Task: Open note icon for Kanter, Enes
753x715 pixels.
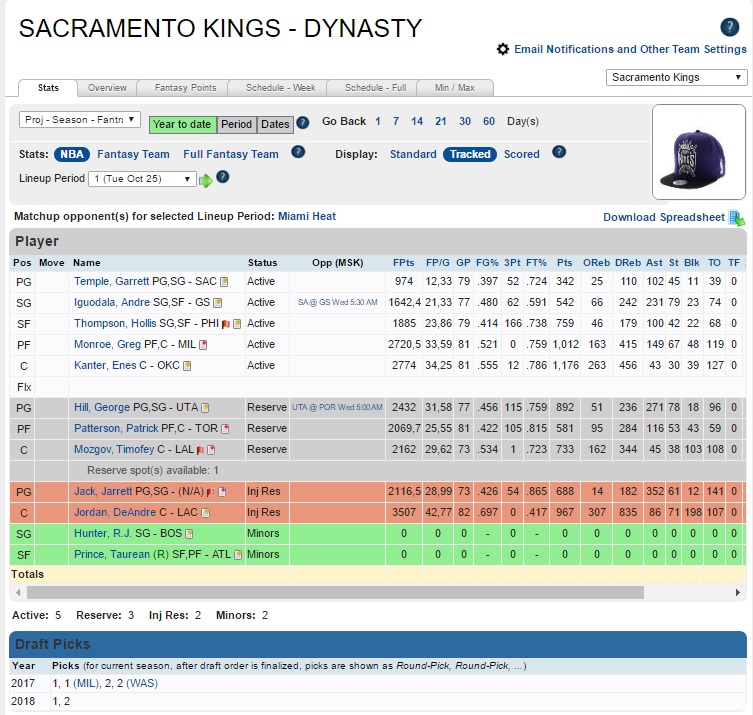Action: click(x=187, y=366)
